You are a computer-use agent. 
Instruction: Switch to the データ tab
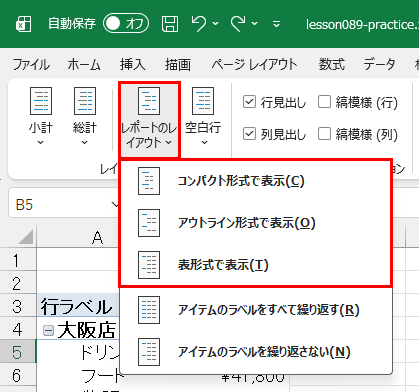click(379, 64)
